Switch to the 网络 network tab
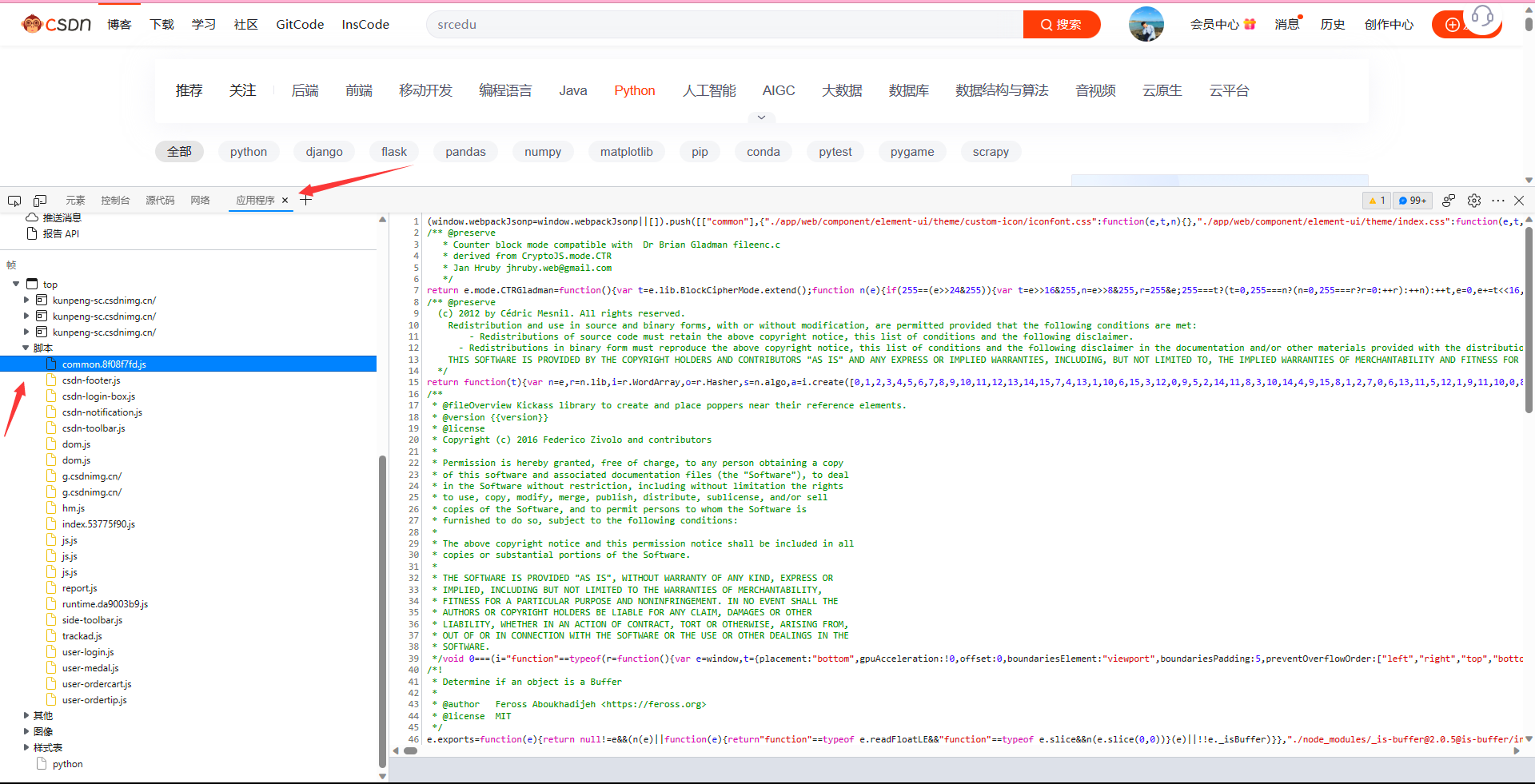The image size is (1535, 784). coord(200,201)
